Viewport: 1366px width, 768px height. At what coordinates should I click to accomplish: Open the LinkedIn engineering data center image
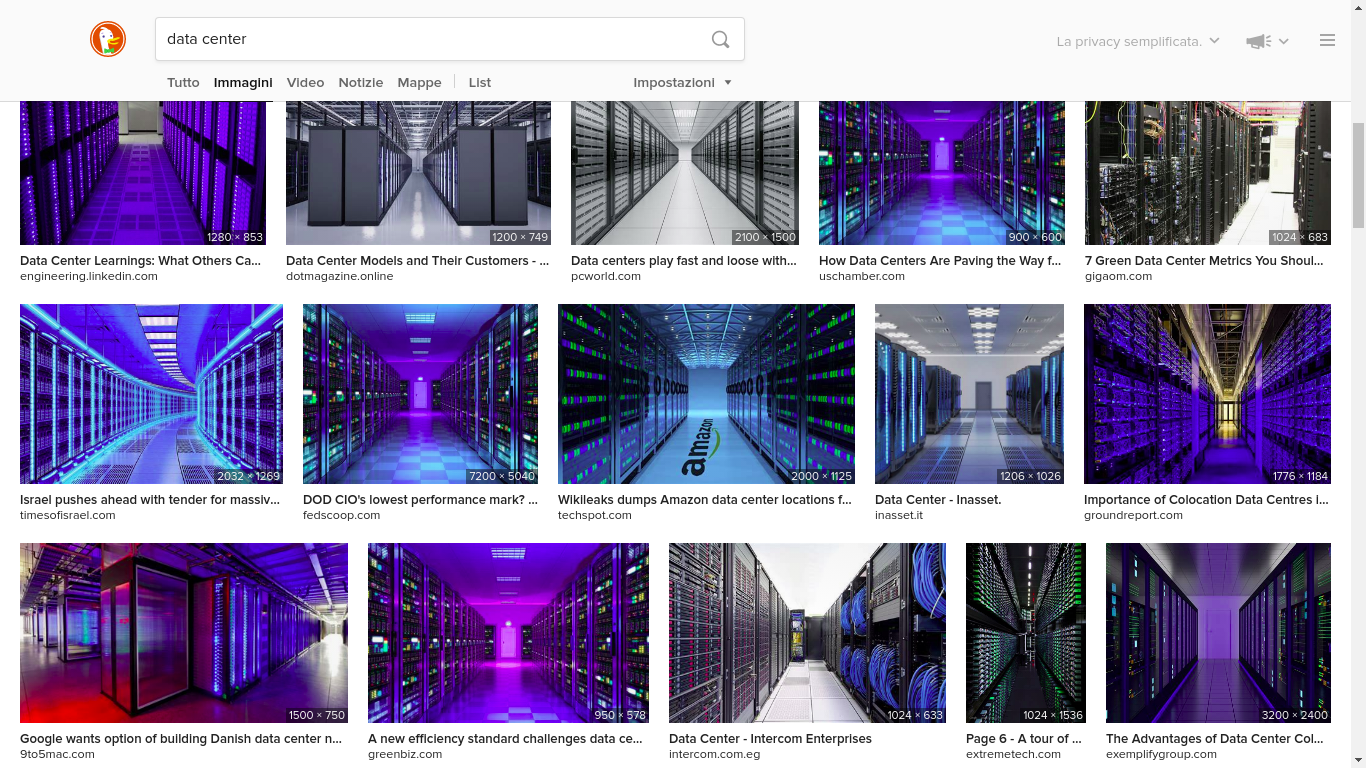pos(143,172)
